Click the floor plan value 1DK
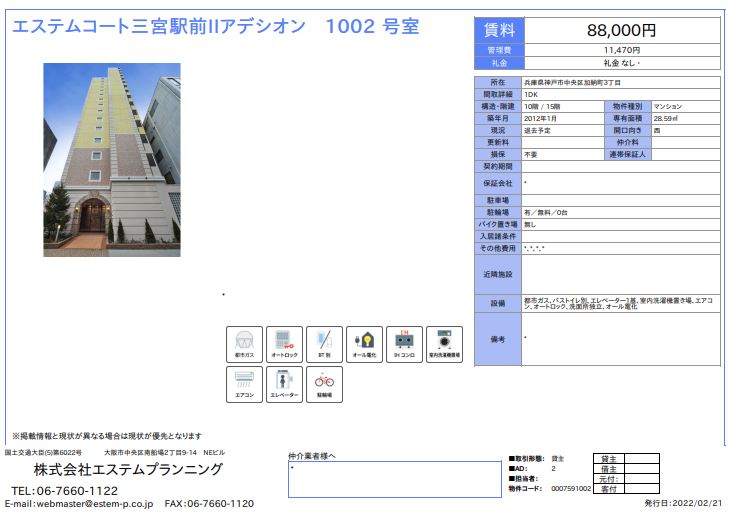 click(531, 95)
